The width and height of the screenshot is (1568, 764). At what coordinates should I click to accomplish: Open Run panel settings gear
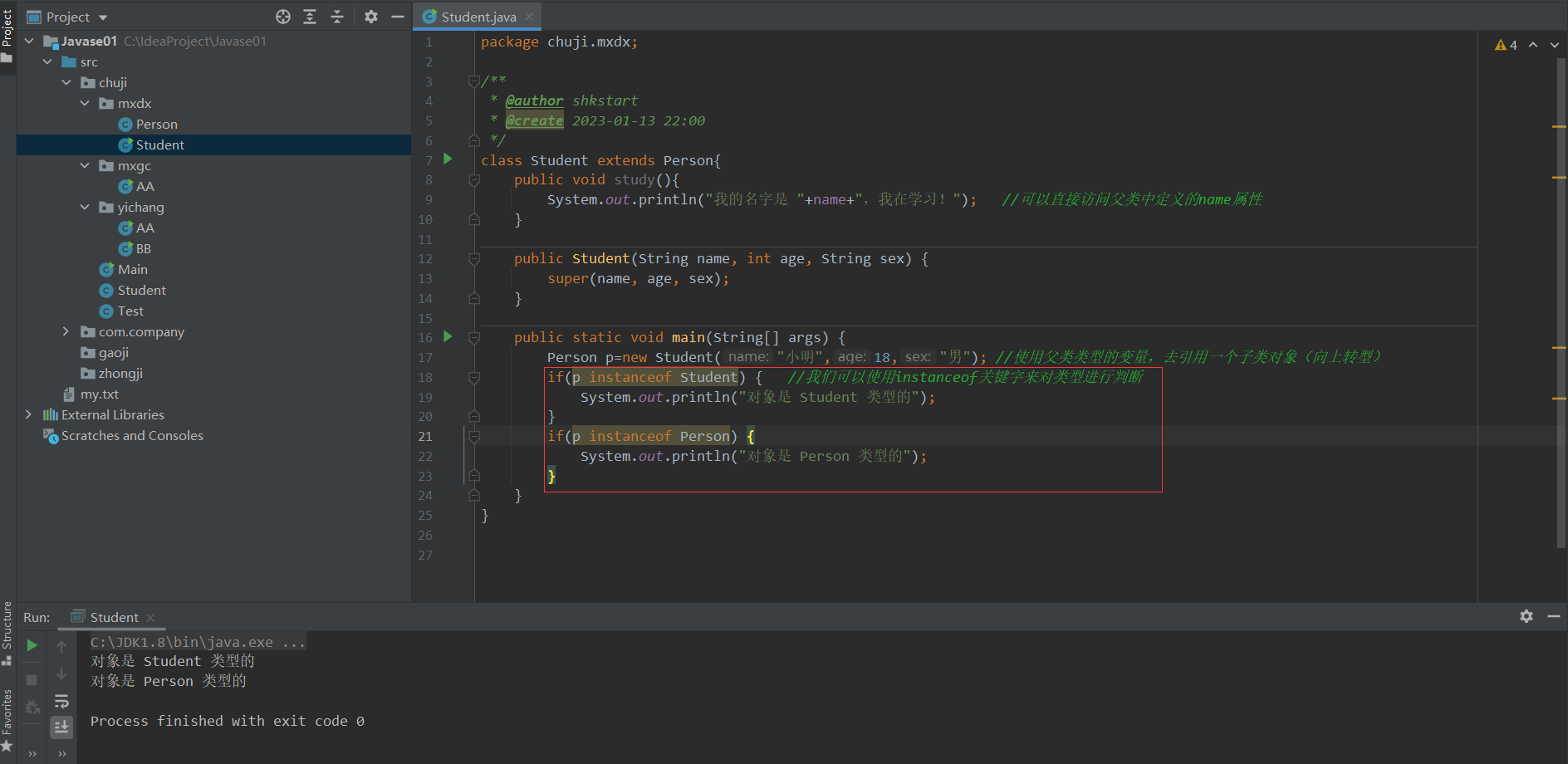click(1526, 616)
